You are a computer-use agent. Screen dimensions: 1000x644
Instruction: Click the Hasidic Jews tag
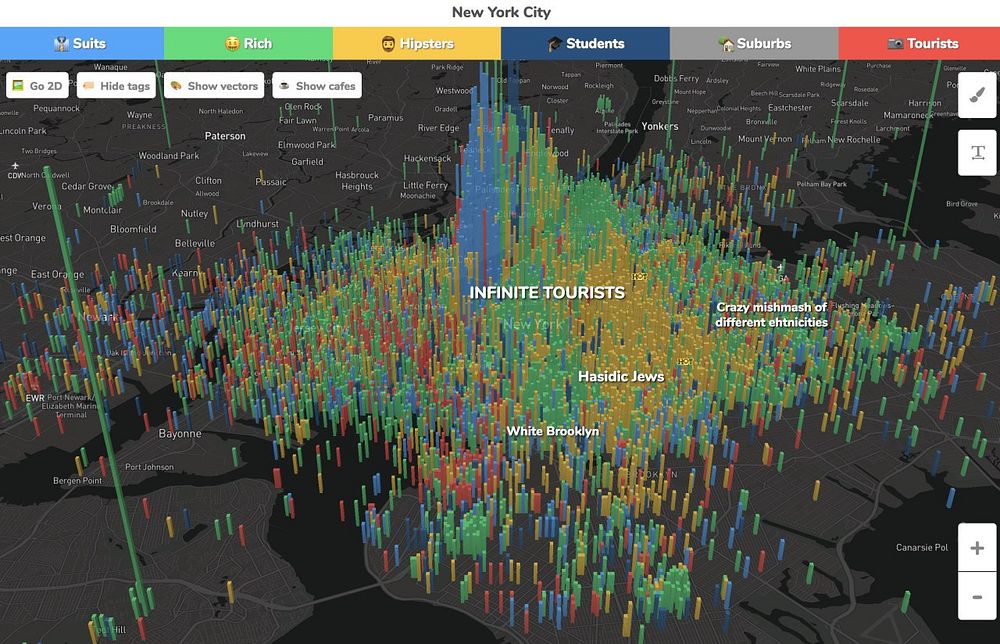coord(621,376)
